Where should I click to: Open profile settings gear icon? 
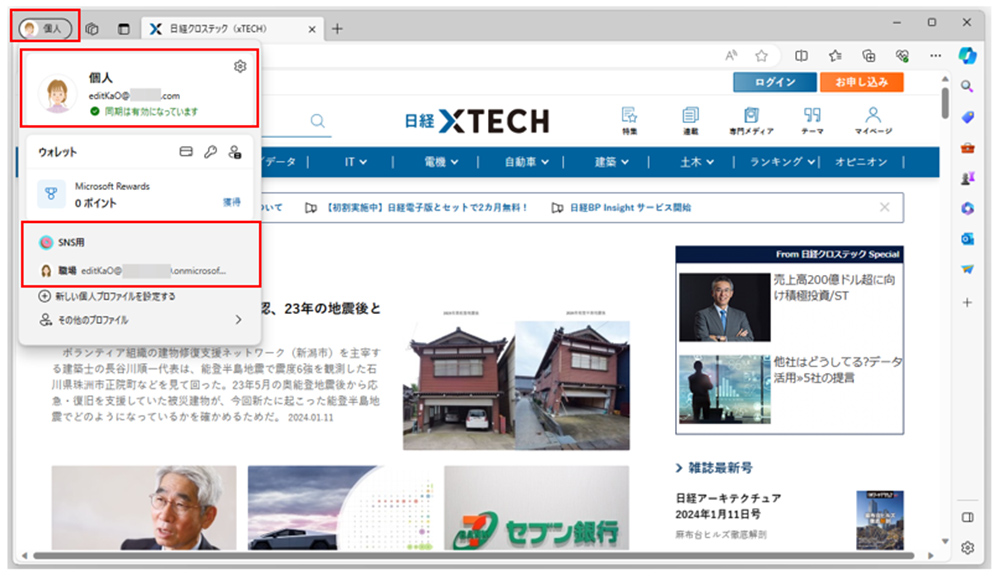240,67
